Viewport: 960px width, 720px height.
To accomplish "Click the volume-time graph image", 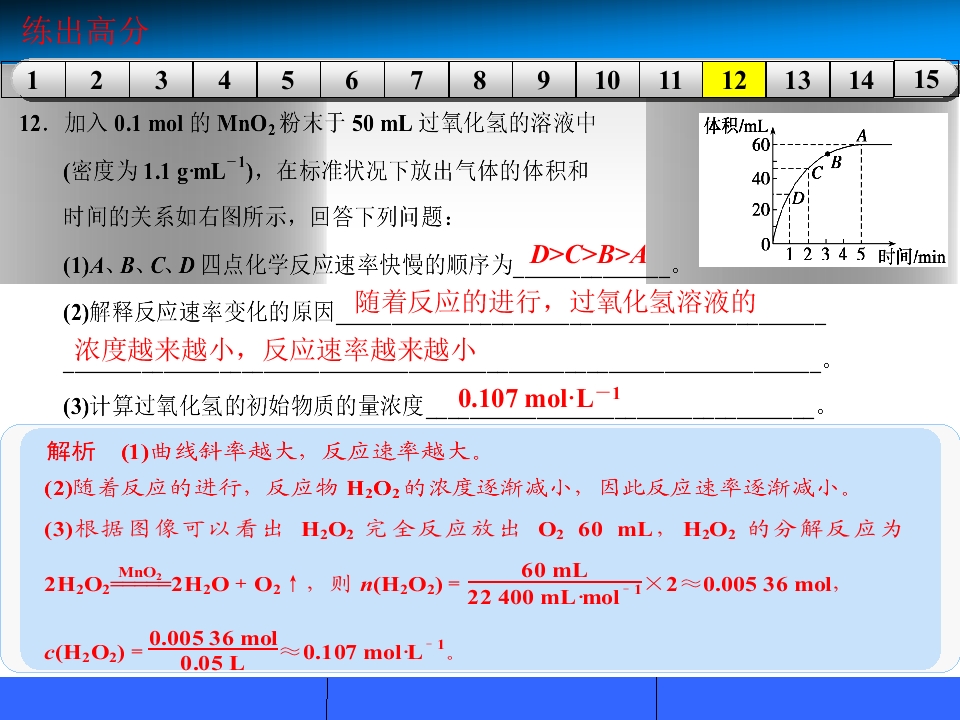I will [x=823, y=190].
